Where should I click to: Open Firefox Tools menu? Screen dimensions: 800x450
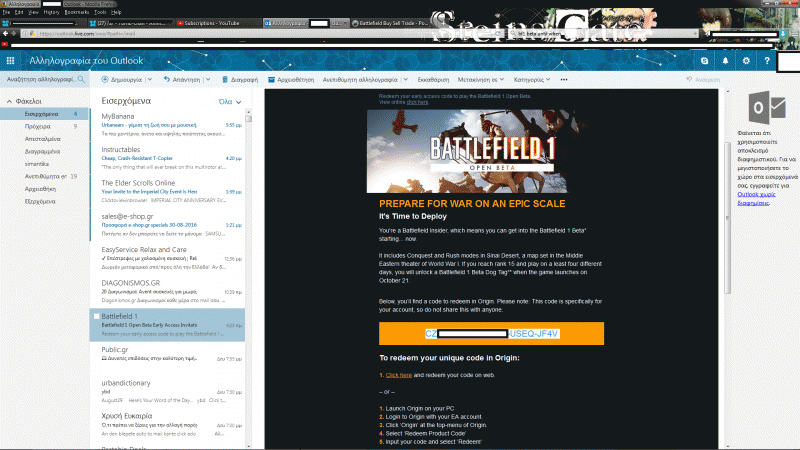(100, 12)
